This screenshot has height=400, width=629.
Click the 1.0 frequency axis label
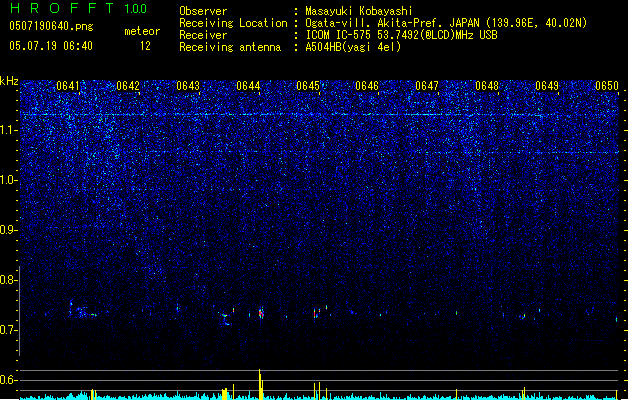coord(8,180)
